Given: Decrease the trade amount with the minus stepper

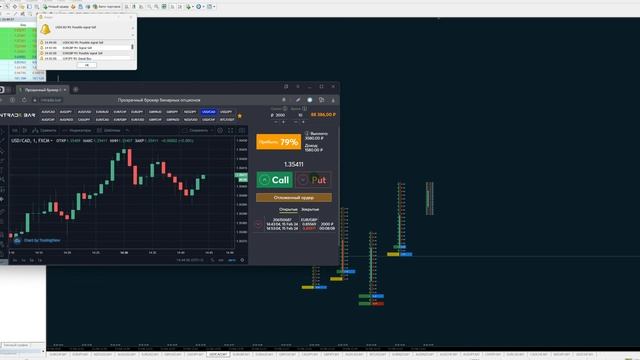Looking at the screenshot, I should 276,122.
